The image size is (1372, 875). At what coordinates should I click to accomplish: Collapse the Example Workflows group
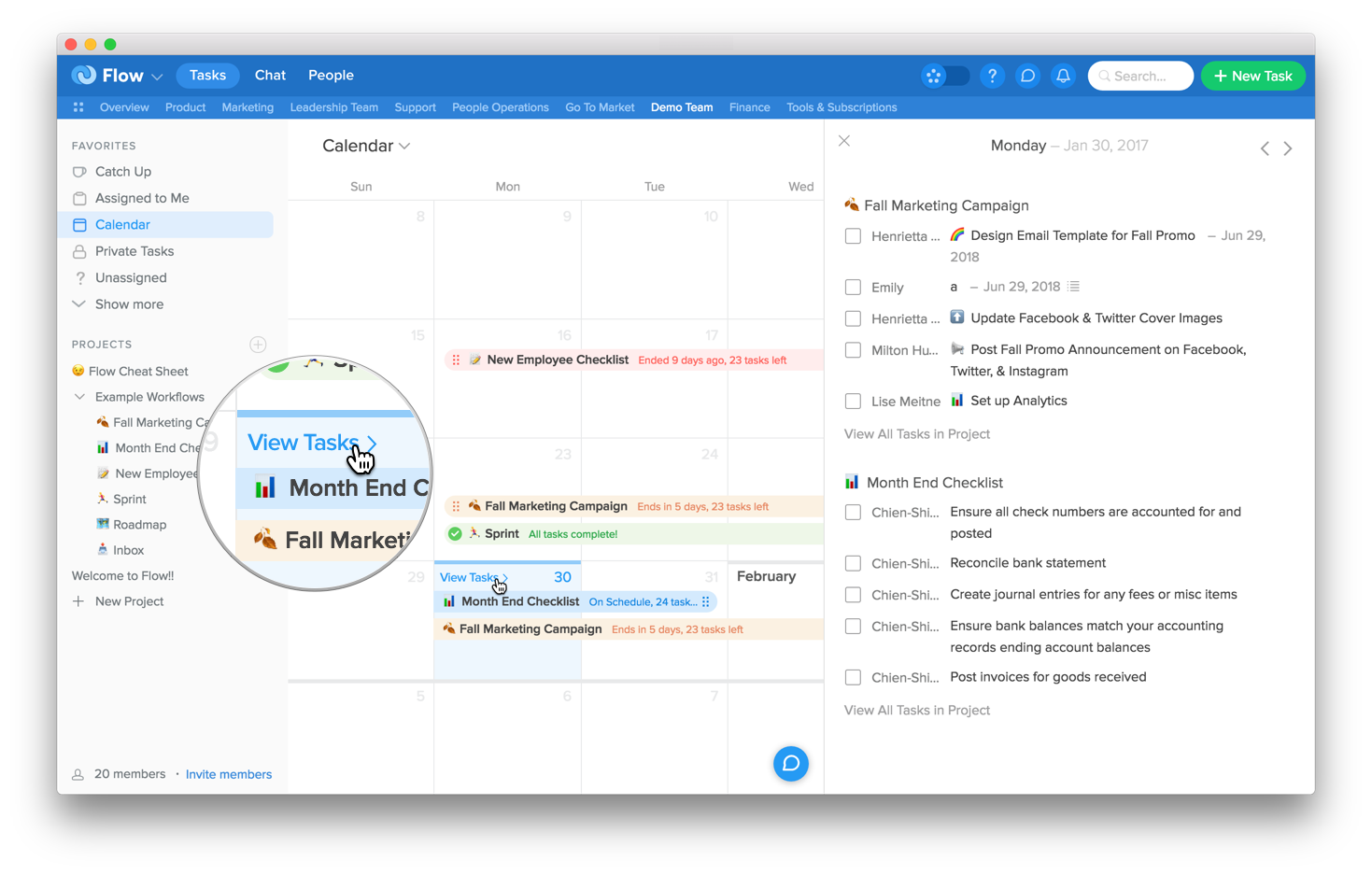point(79,397)
